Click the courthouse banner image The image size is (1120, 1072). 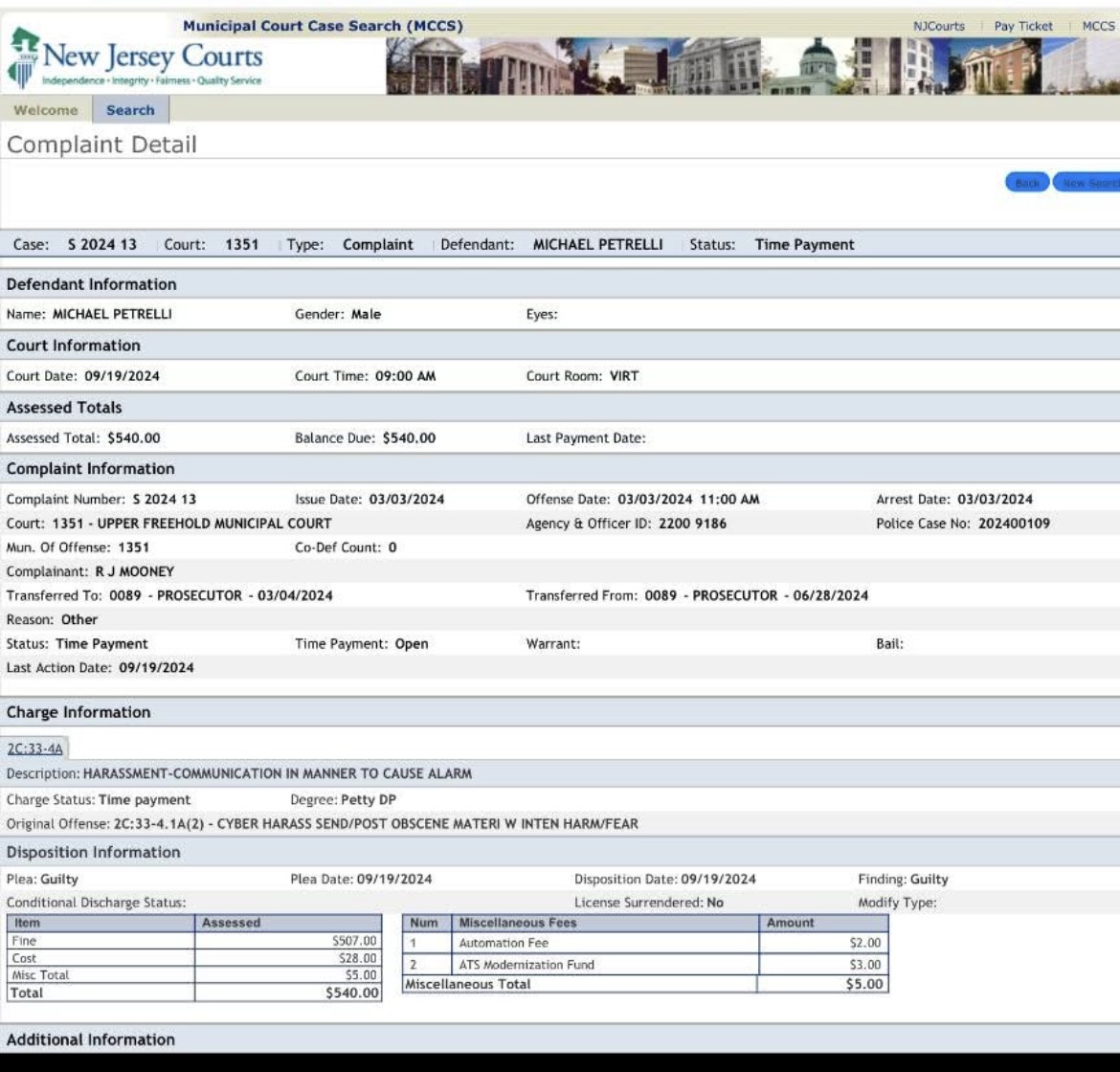[x=752, y=66]
